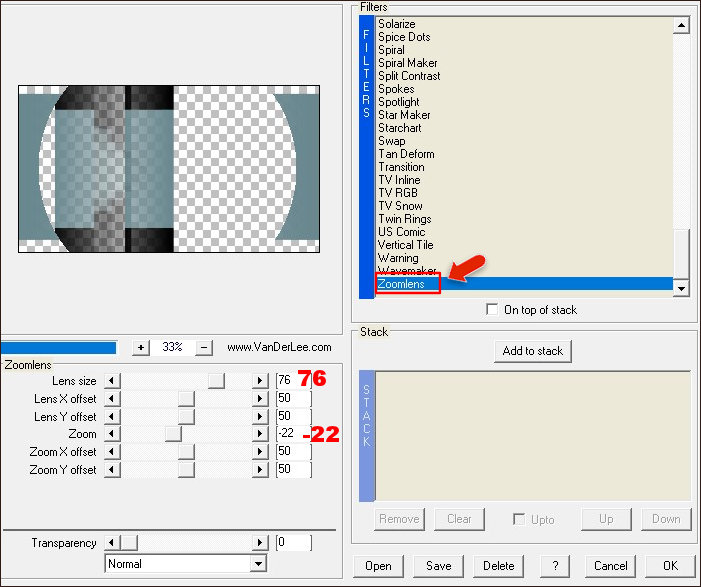The width and height of the screenshot is (701, 587).
Task: Click the Zoom slider left arrow
Action: (111, 434)
